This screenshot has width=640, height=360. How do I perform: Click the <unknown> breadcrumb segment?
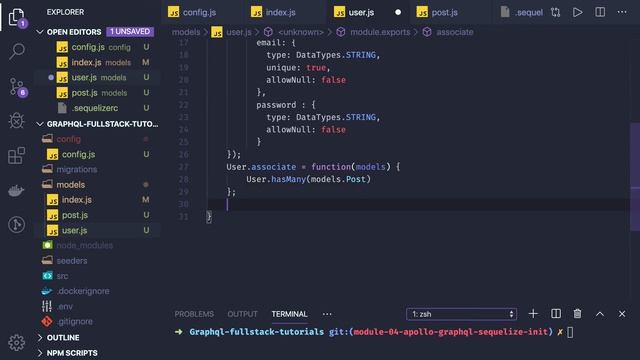point(294,32)
